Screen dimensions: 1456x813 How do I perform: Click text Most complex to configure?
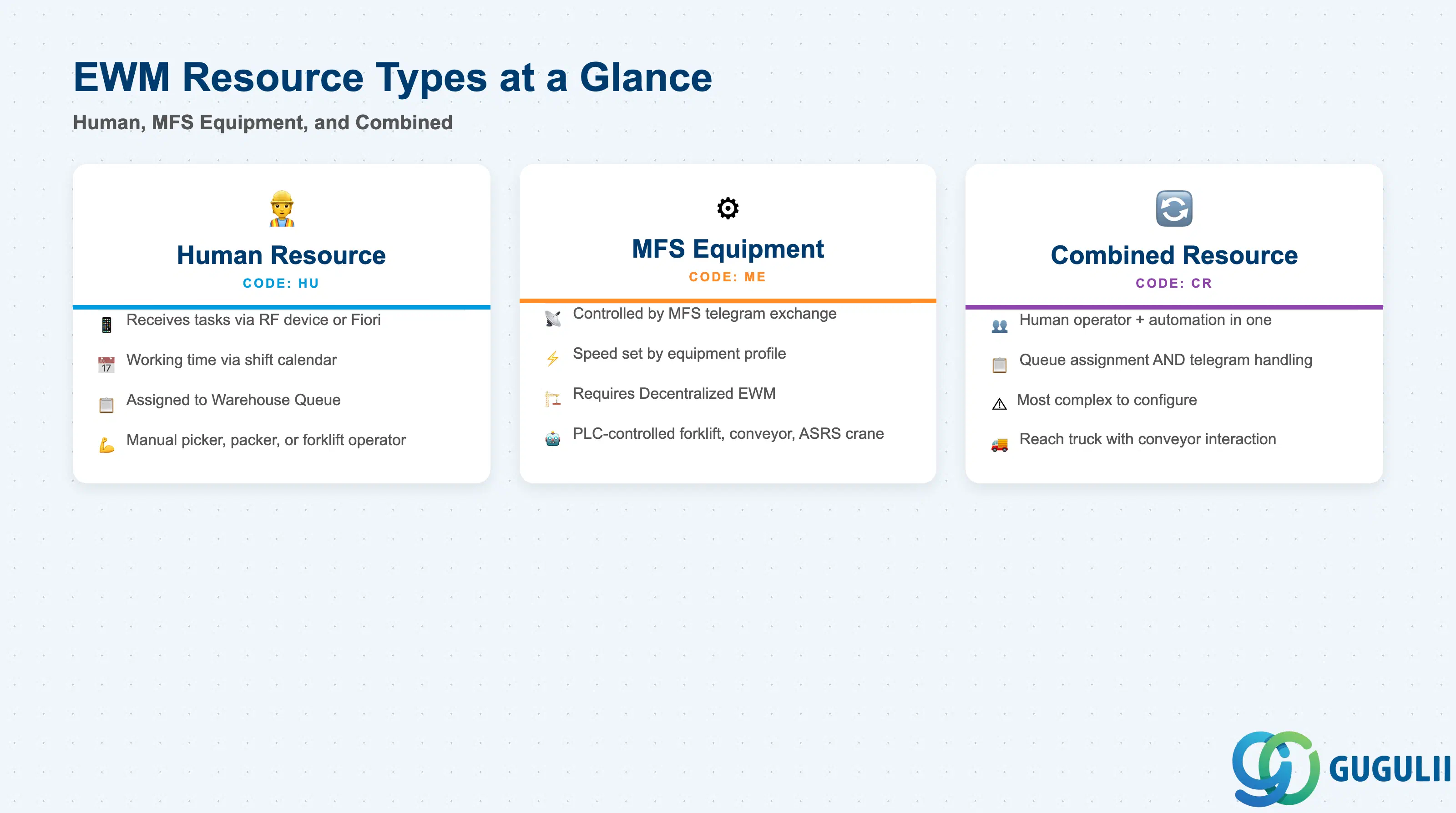pyautogui.click(x=1107, y=400)
